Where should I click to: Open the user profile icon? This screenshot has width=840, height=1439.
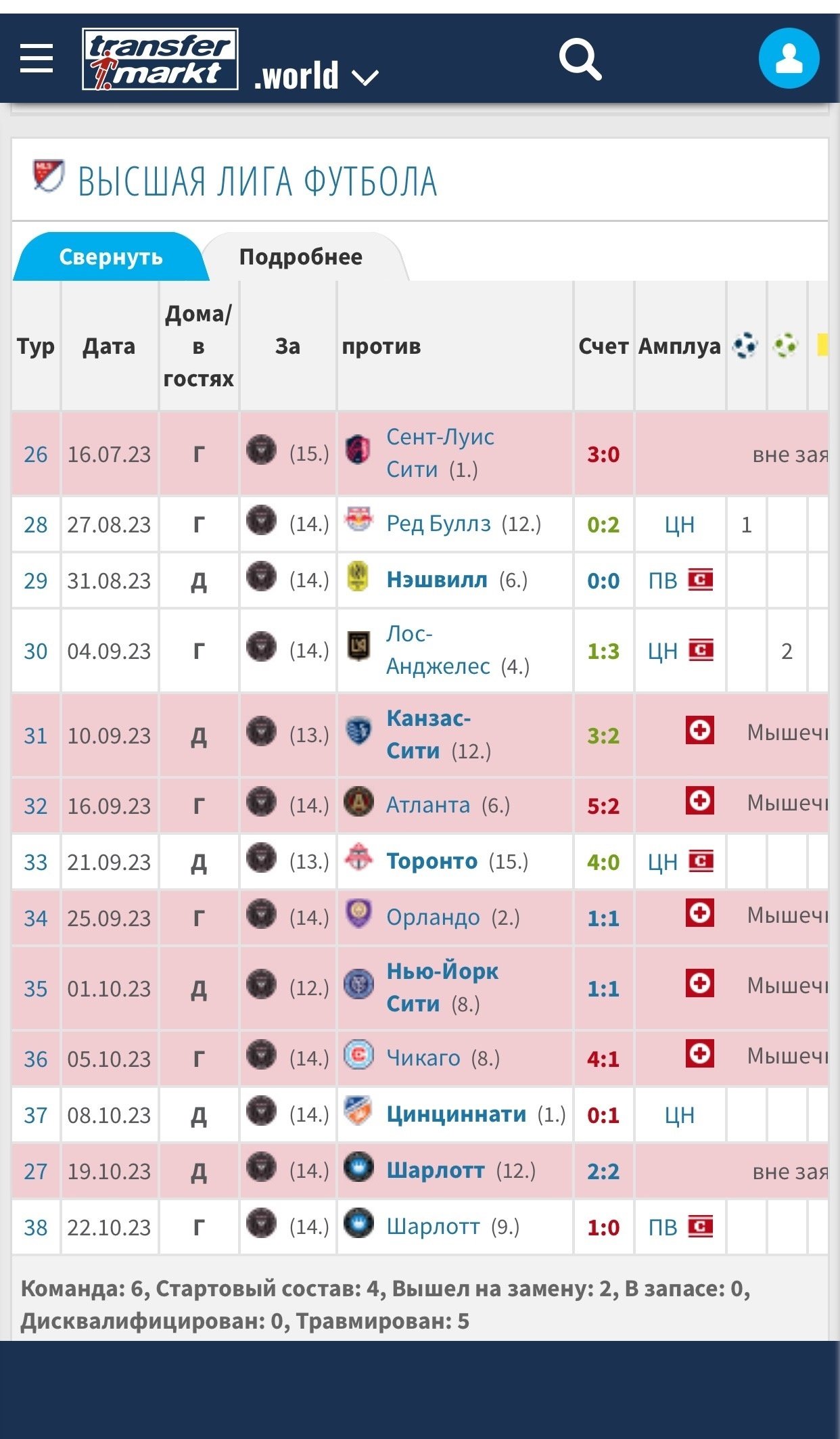point(789,58)
